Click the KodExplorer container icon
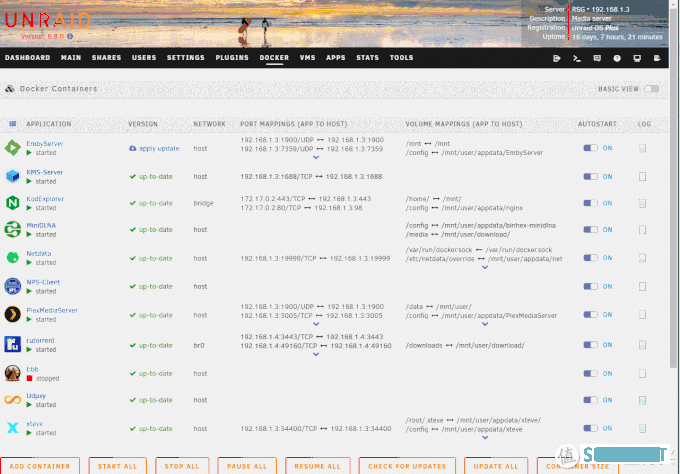Viewport: 680px width, 474px height. tap(13, 203)
